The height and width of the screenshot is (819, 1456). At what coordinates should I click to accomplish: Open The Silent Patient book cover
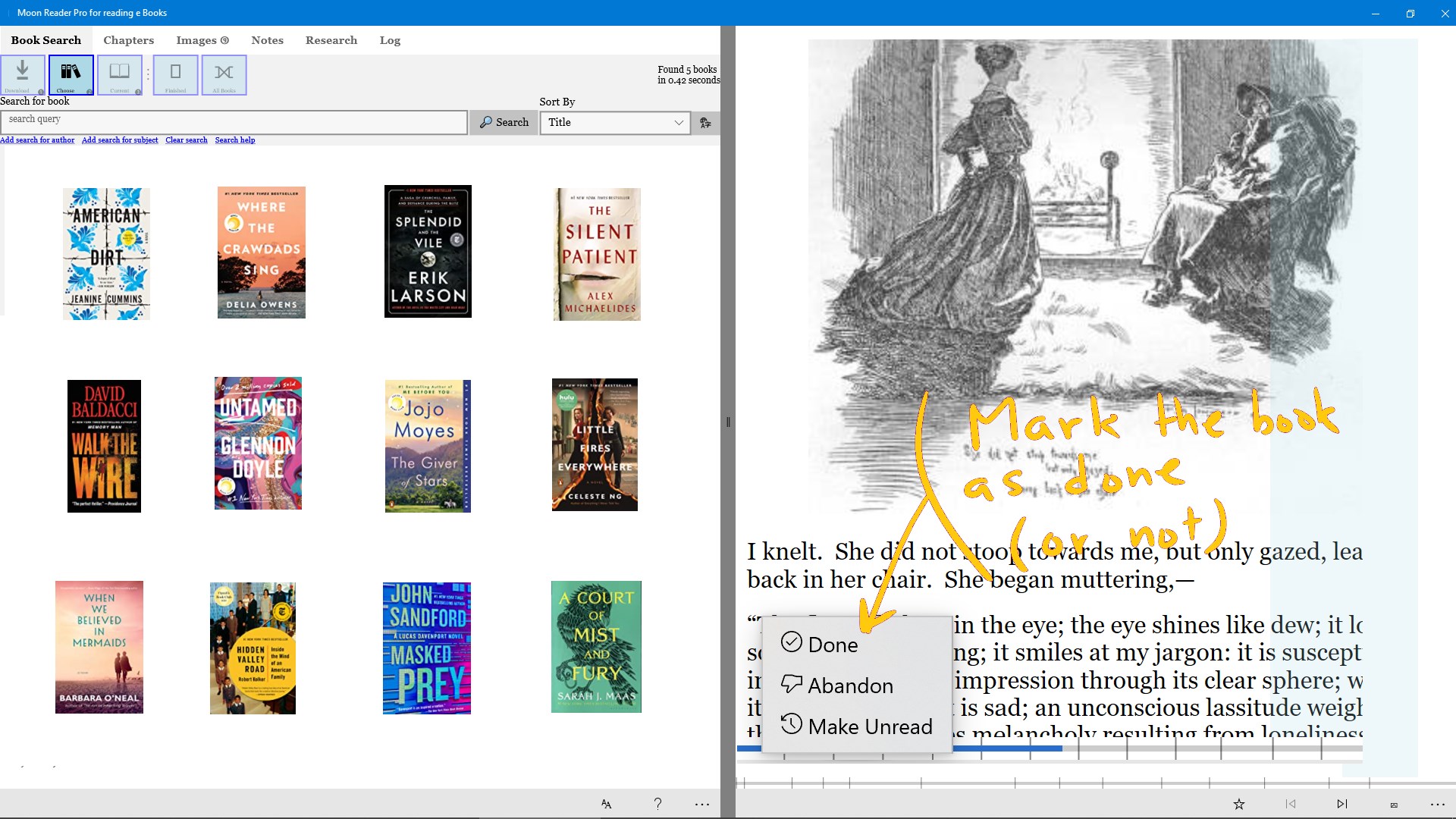598,254
